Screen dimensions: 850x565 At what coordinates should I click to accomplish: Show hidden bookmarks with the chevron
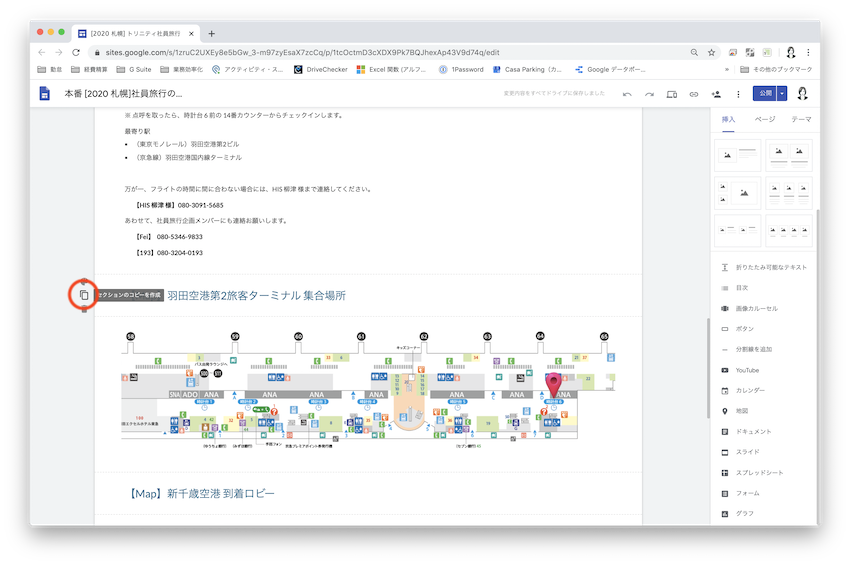tap(726, 70)
